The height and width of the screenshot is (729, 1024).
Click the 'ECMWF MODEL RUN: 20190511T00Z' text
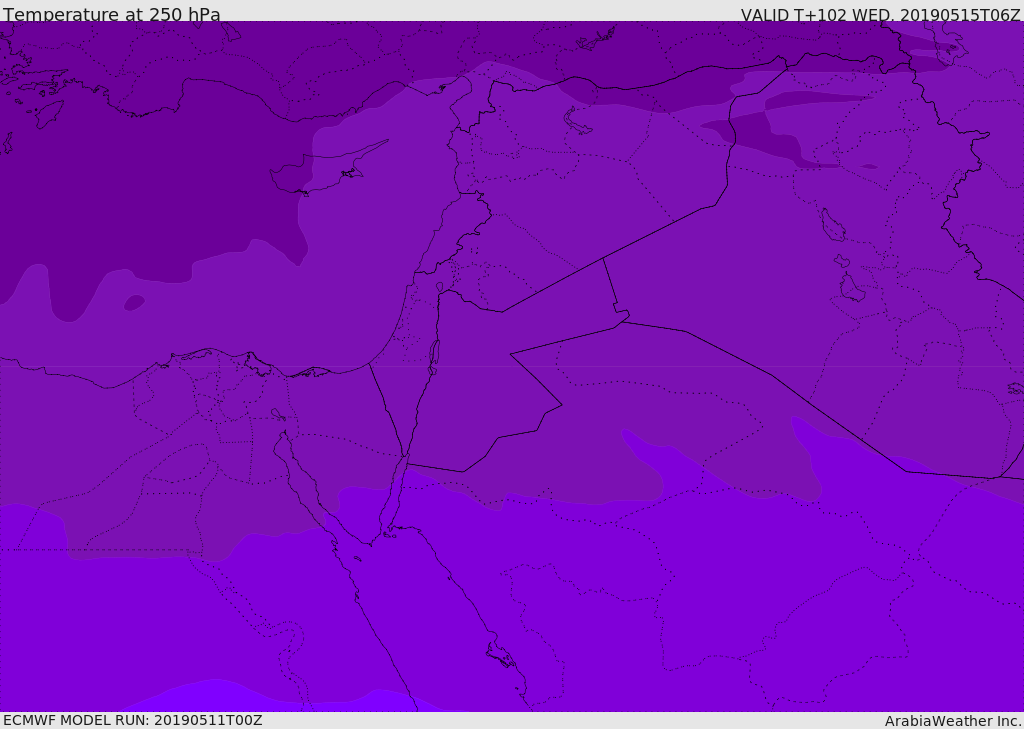pyautogui.click(x=133, y=721)
